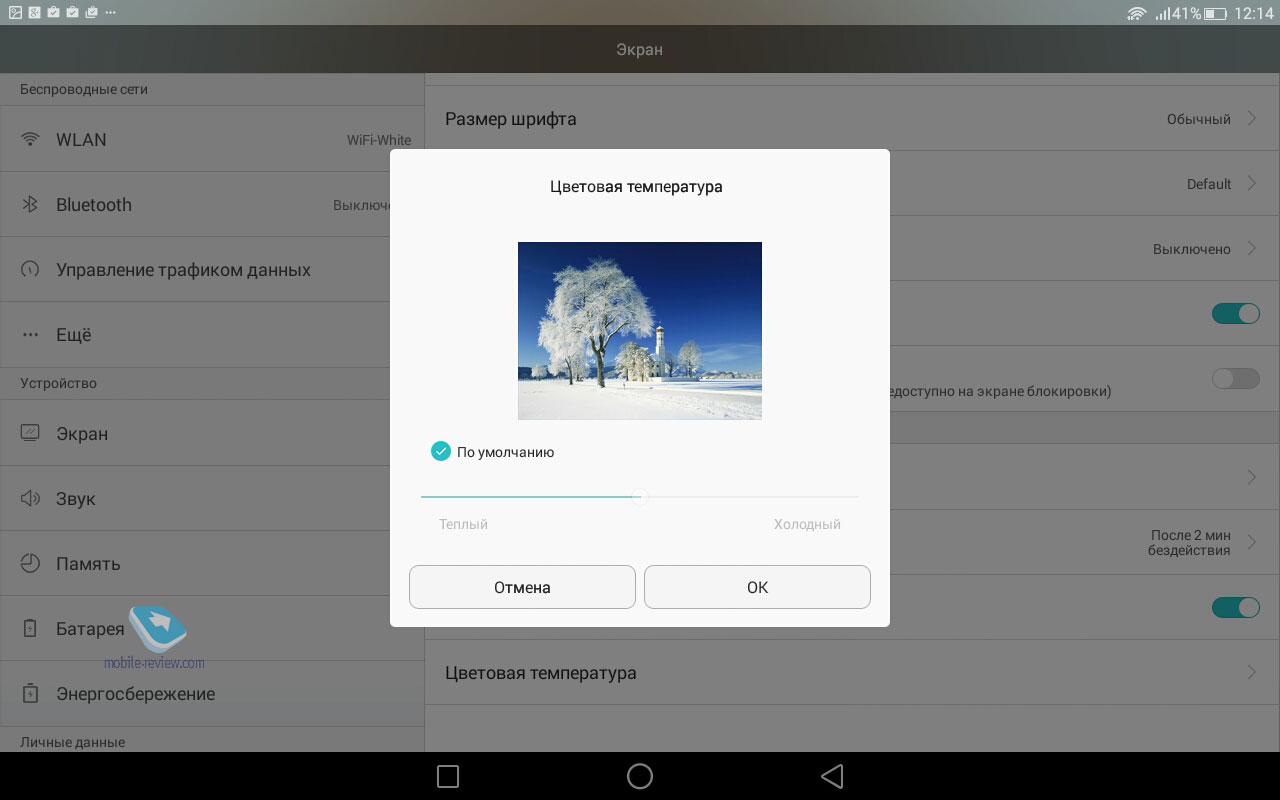1280x800 pixels.
Task: Open Размер шрифта setting
Action: [x=852, y=118]
